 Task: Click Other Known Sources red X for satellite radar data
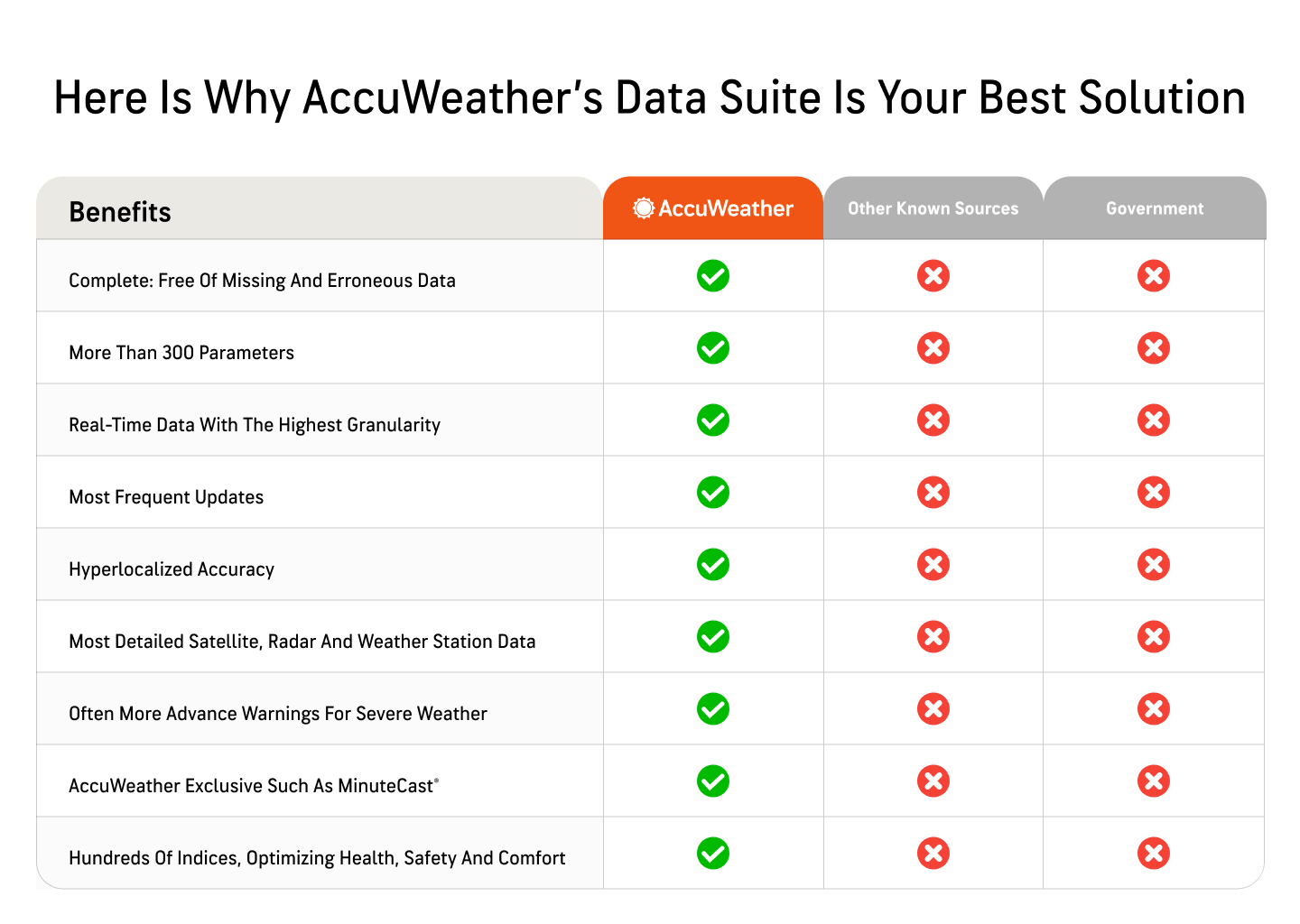coord(933,637)
